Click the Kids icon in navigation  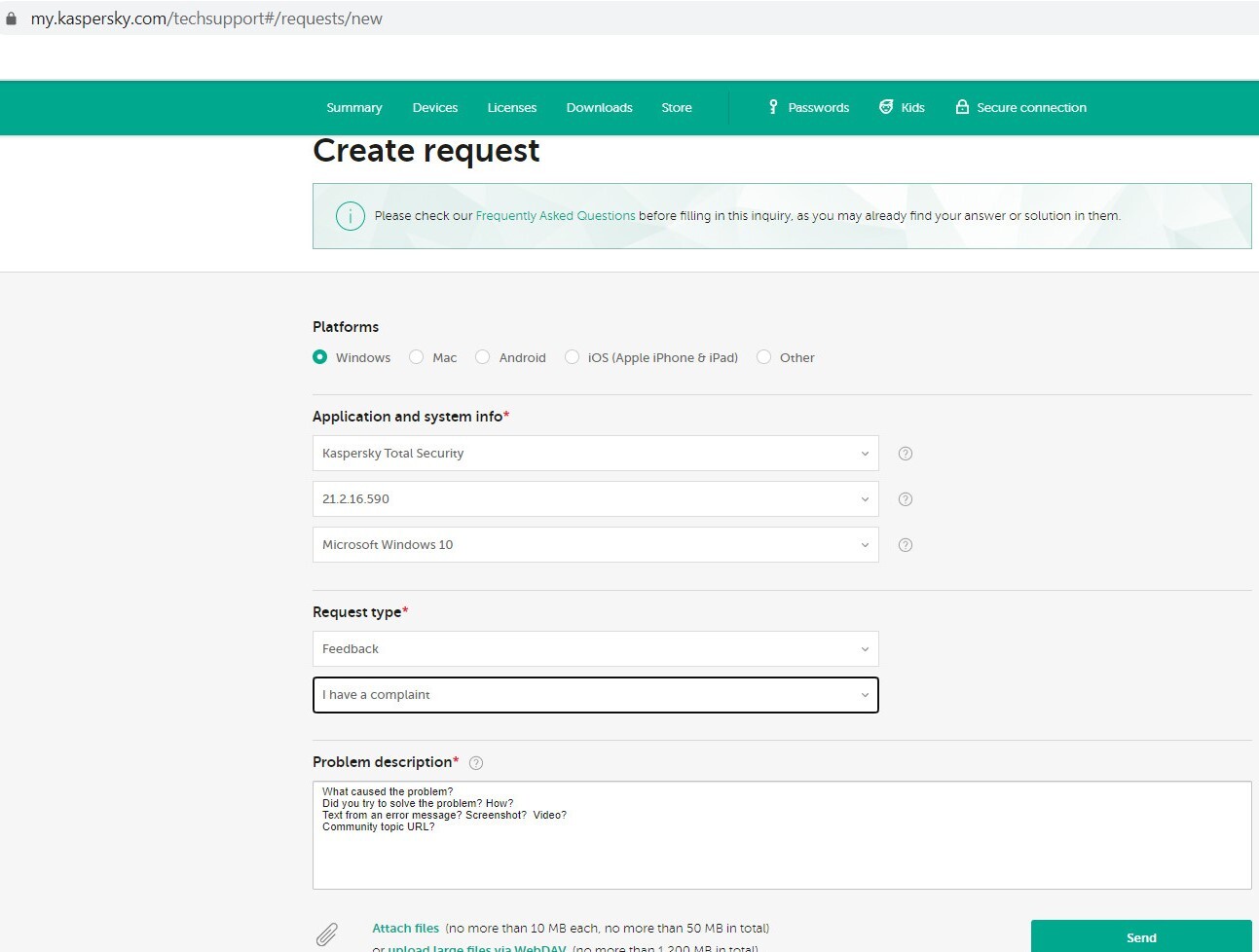[886, 107]
